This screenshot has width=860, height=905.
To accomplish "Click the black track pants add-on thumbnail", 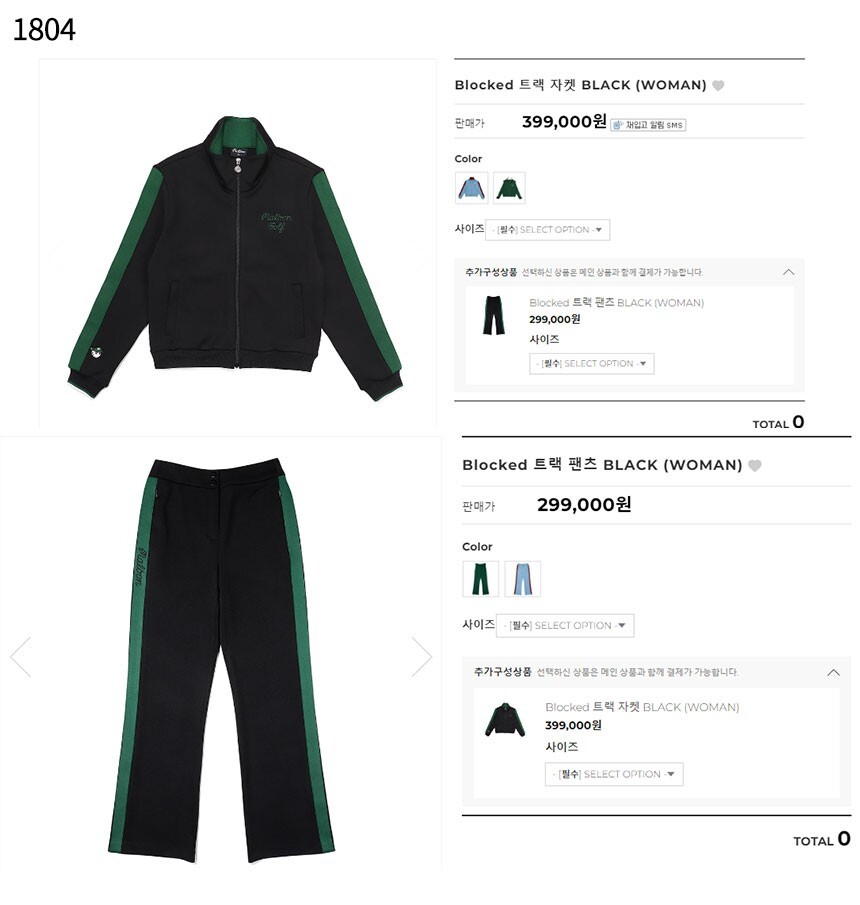I will pyautogui.click(x=493, y=315).
